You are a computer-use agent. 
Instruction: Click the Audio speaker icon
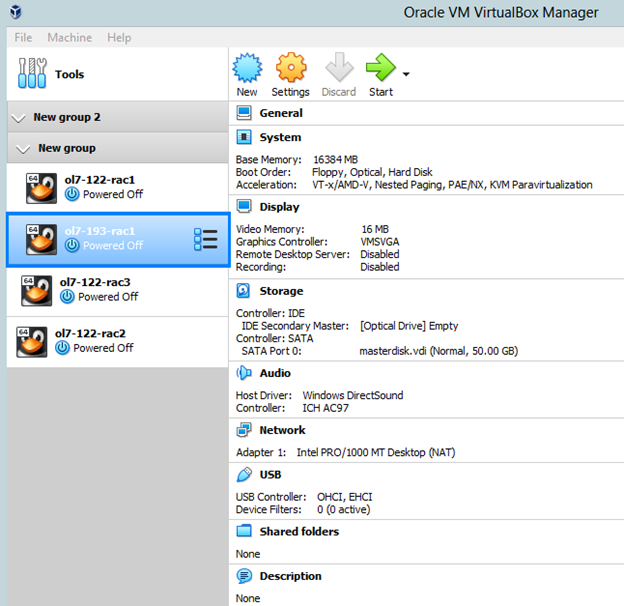[244, 373]
